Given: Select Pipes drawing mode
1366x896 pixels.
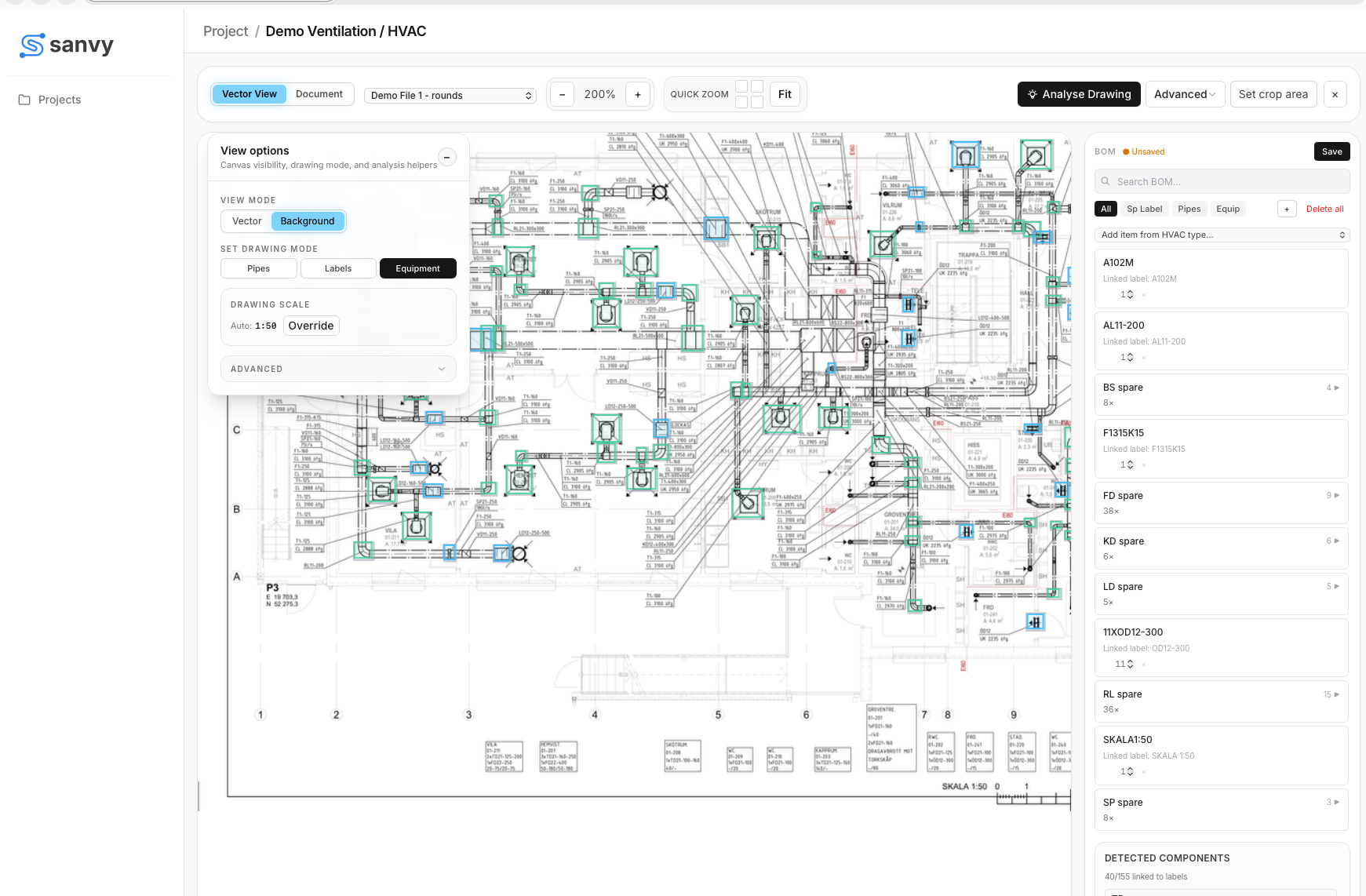Looking at the screenshot, I should pos(259,268).
